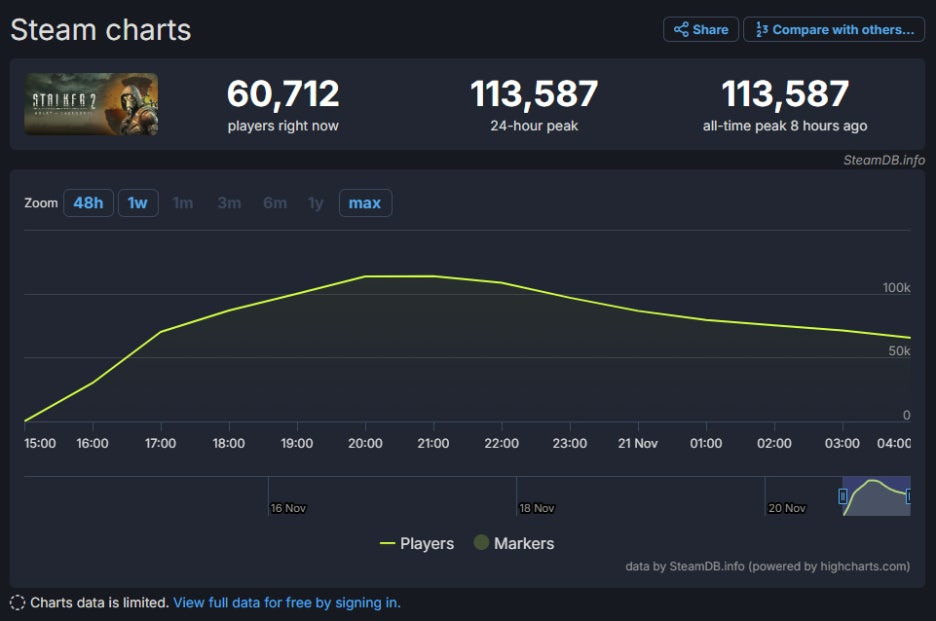Image resolution: width=936 pixels, height=621 pixels.
Task: Click the 50k y-axis label
Action: (x=899, y=351)
